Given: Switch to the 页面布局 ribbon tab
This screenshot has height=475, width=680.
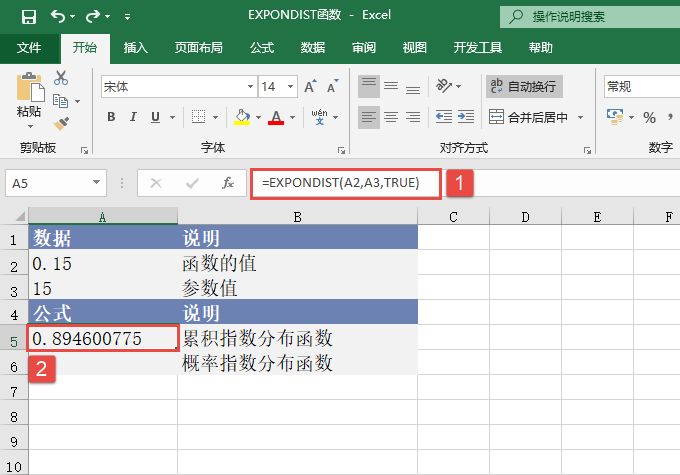Looking at the screenshot, I should pyautogui.click(x=198, y=47).
